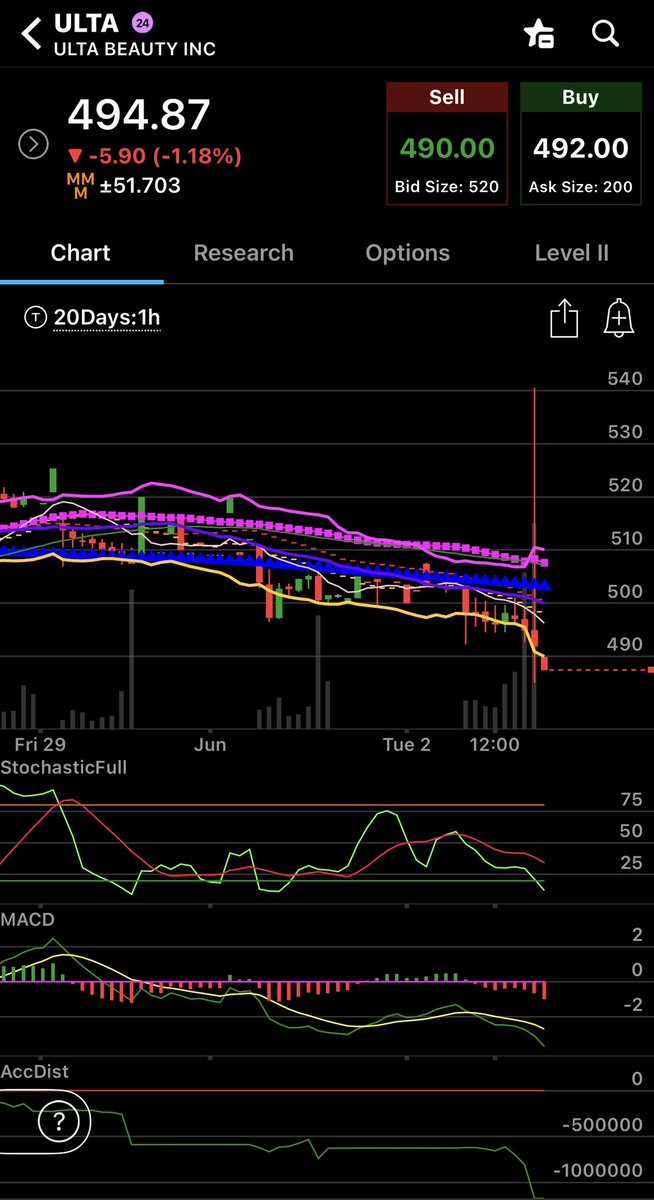Image resolution: width=654 pixels, height=1200 pixels.
Task: Tap the 500 price axis label
Action: pyautogui.click(x=624, y=591)
